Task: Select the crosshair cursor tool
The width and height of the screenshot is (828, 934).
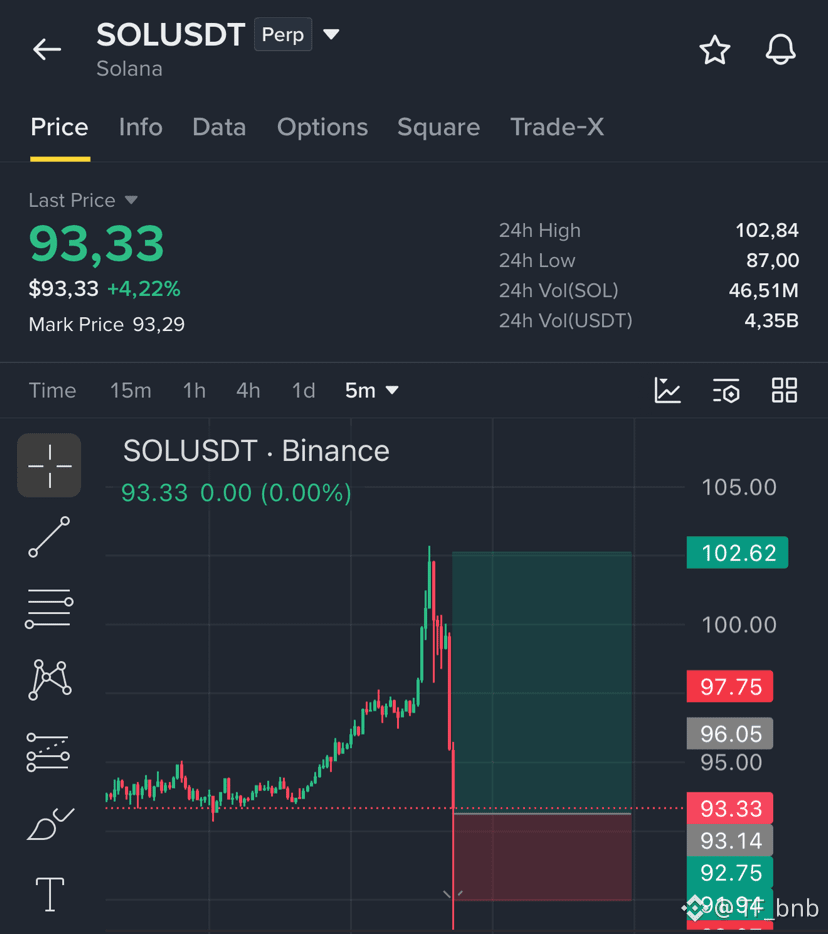Action: pos(49,465)
